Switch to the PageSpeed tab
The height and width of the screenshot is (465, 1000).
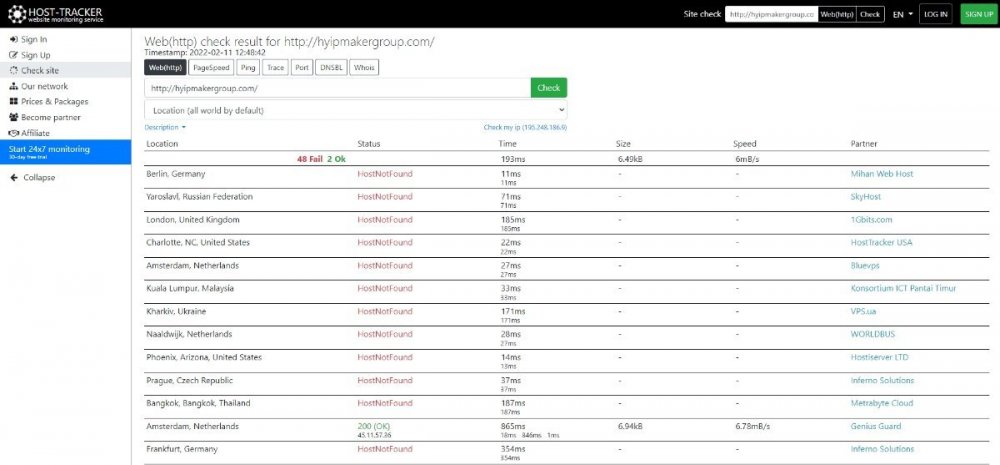point(211,68)
